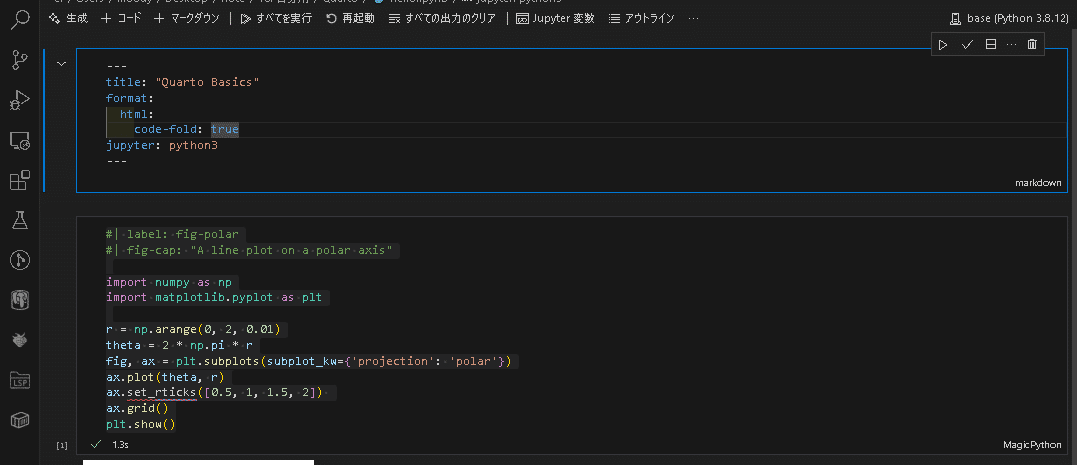
Task: Run the selected YAML cell
Action: 943,45
